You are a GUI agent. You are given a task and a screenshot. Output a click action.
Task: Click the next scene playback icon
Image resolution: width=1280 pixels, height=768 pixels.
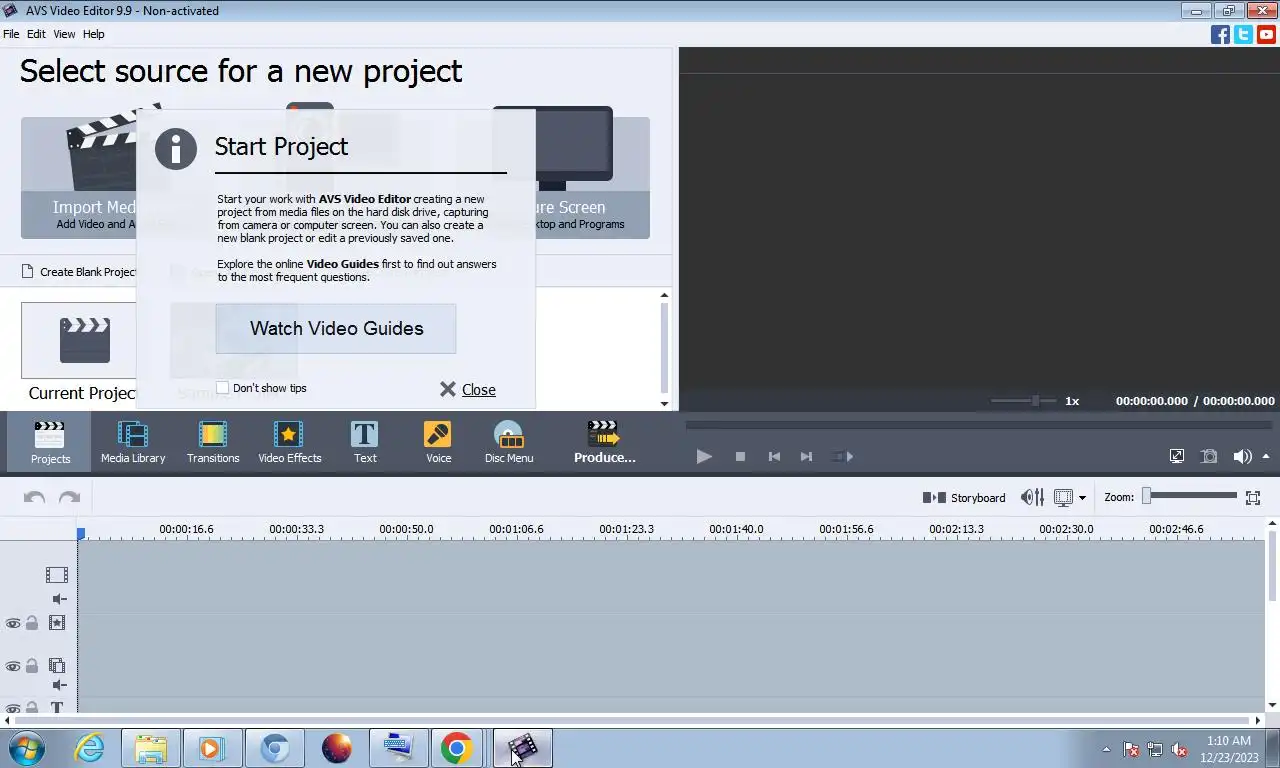click(x=843, y=456)
